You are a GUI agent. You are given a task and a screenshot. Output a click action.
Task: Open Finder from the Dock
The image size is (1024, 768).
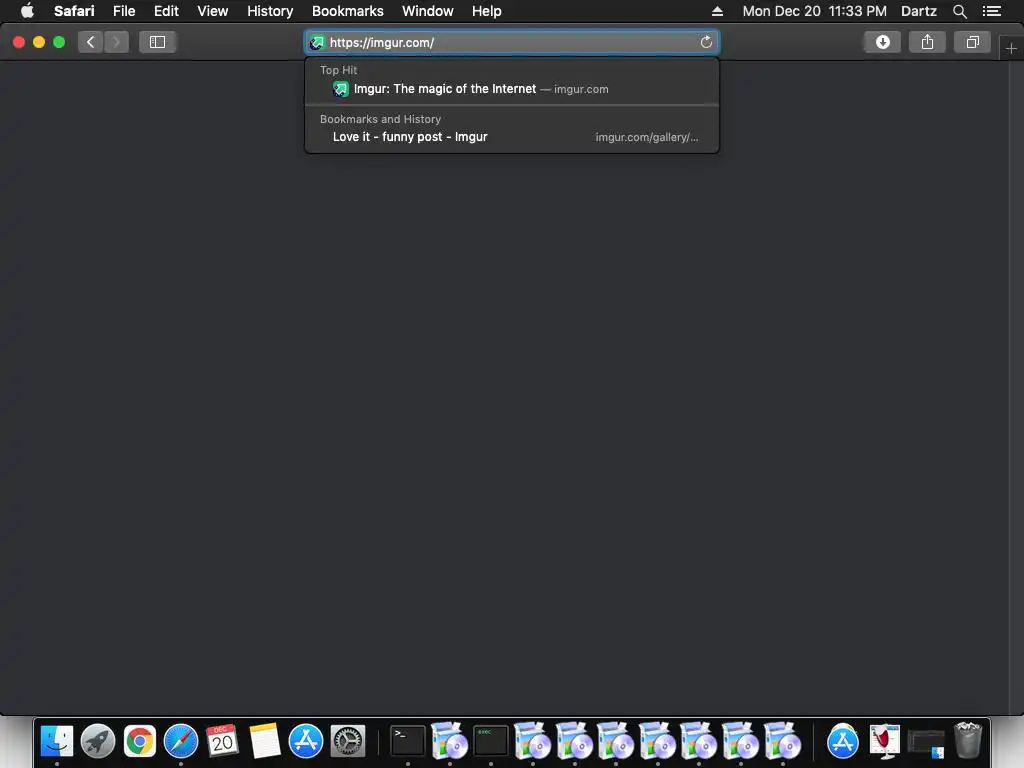tap(57, 741)
